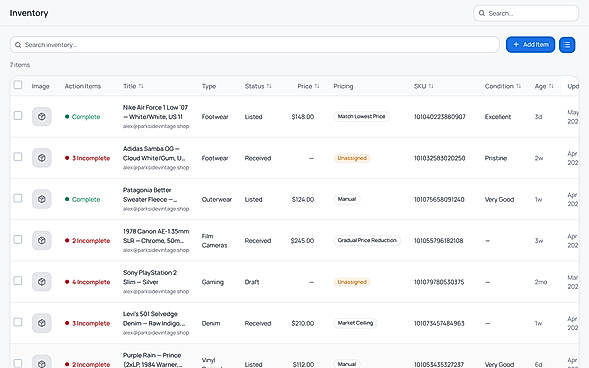The height and width of the screenshot is (368, 589).
Task: Open the Purple Rain – Prince title
Action: click(x=153, y=360)
